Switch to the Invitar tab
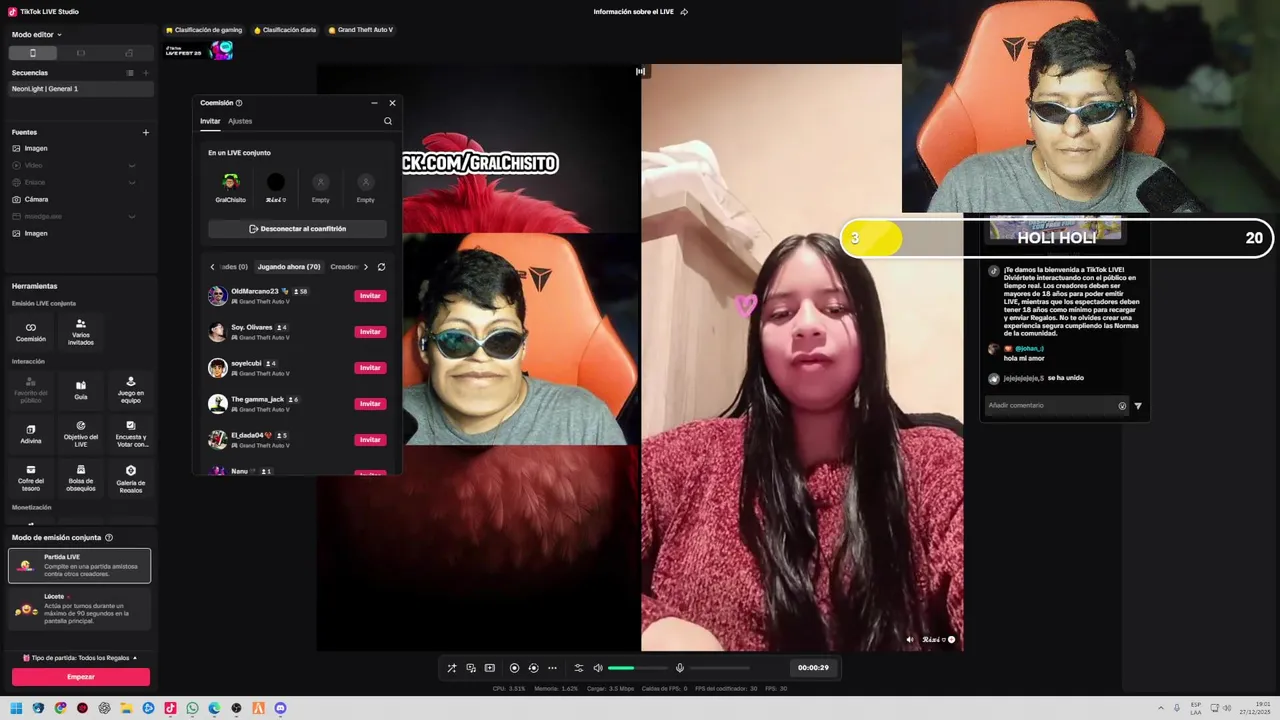This screenshot has height=720, width=1280. (210, 121)
